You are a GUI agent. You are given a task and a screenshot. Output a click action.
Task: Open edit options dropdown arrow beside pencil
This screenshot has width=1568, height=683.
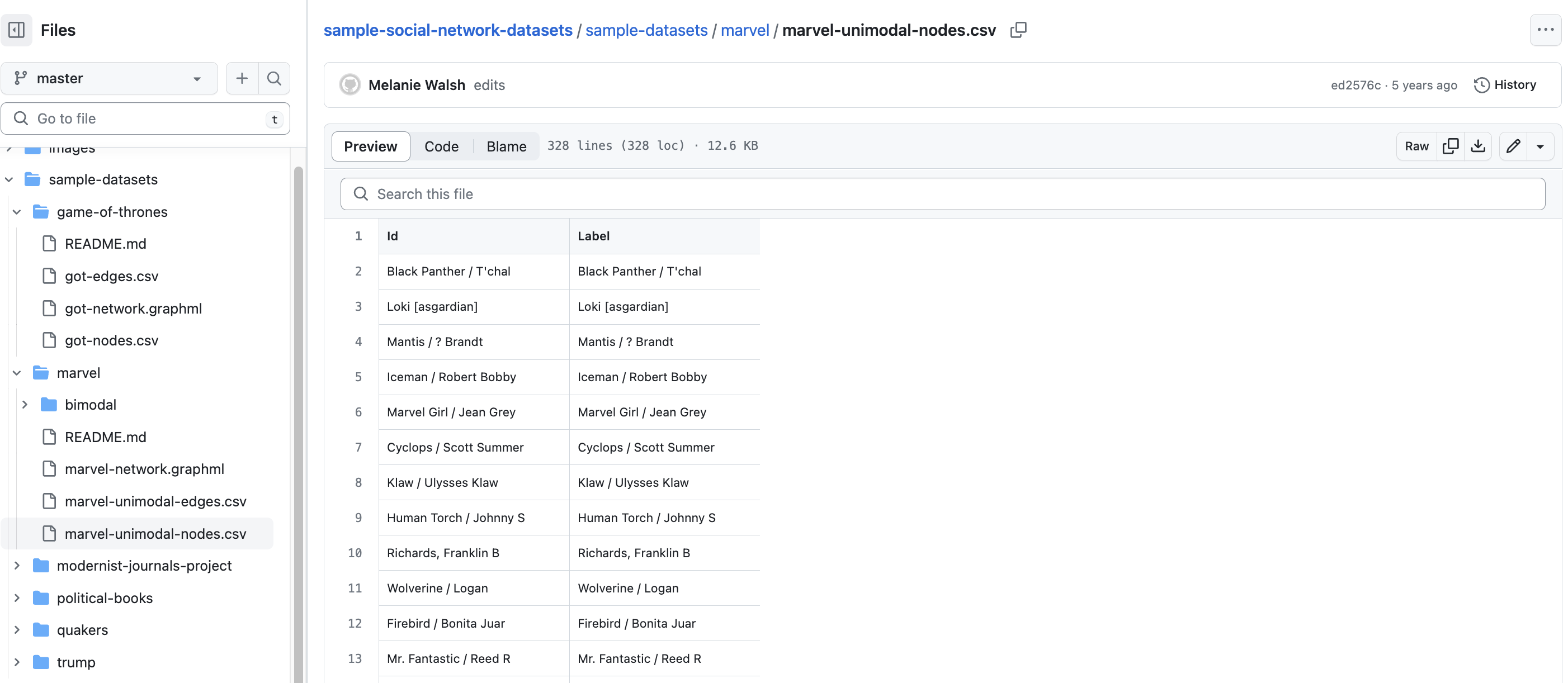pyautogui.click(x=1540, y=146)
